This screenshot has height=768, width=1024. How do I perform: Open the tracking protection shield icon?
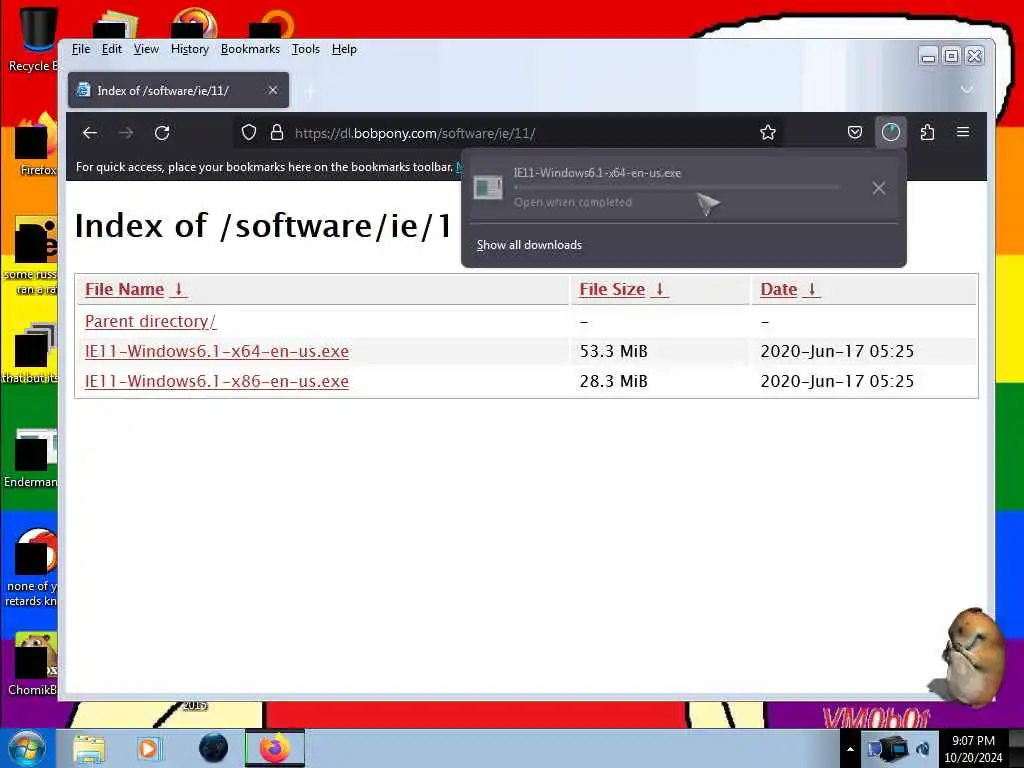pyautogui.click(x=249, y=133)
